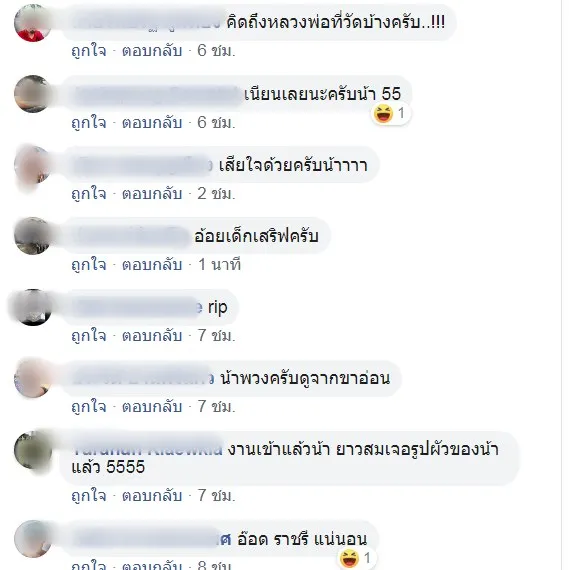Screen dimensions: 569x570
Task: Open avatar beside the 'rip' comment
Action: [32, 308]
